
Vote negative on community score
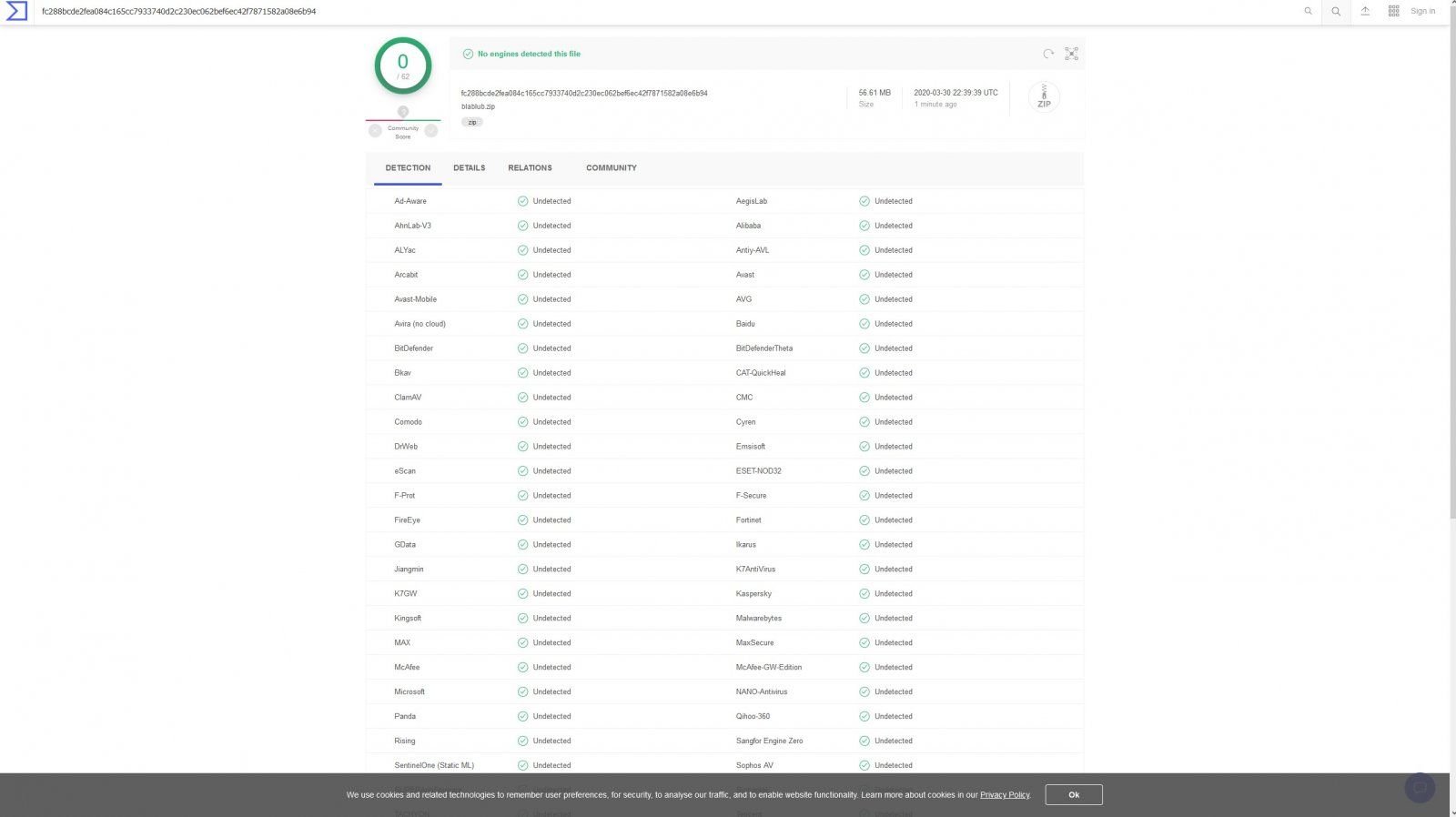pos(375,131)
